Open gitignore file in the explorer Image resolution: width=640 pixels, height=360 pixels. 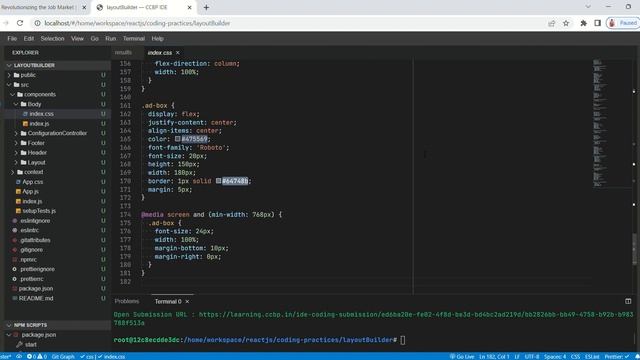31,250
